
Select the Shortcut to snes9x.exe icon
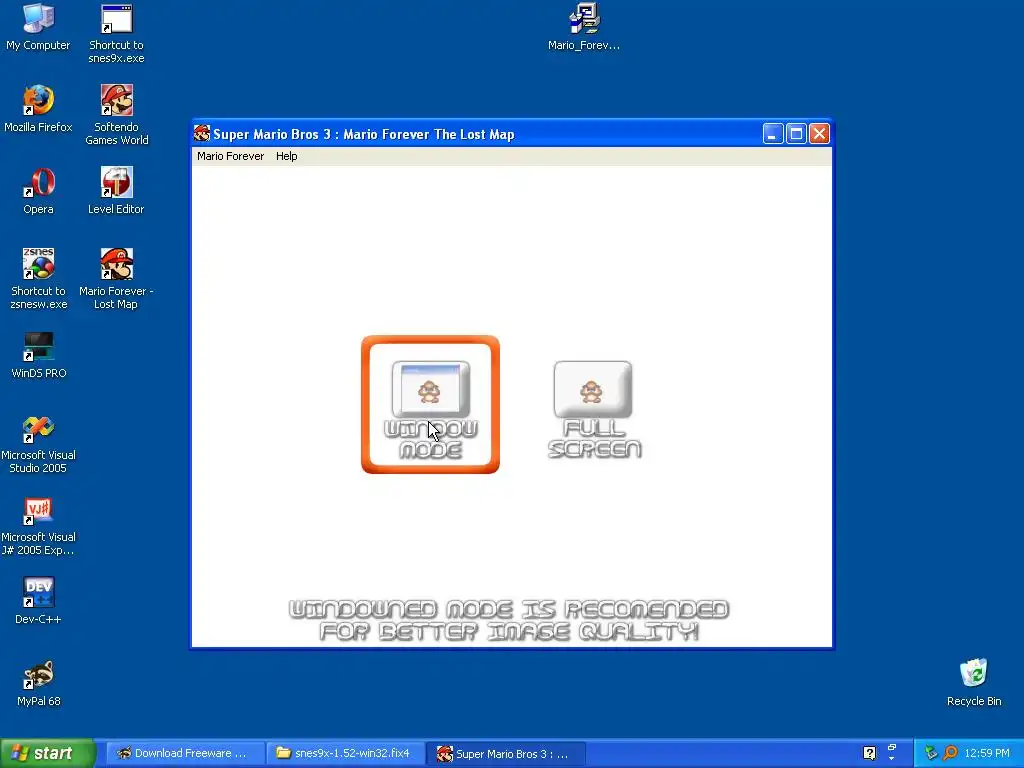[116, 34]
